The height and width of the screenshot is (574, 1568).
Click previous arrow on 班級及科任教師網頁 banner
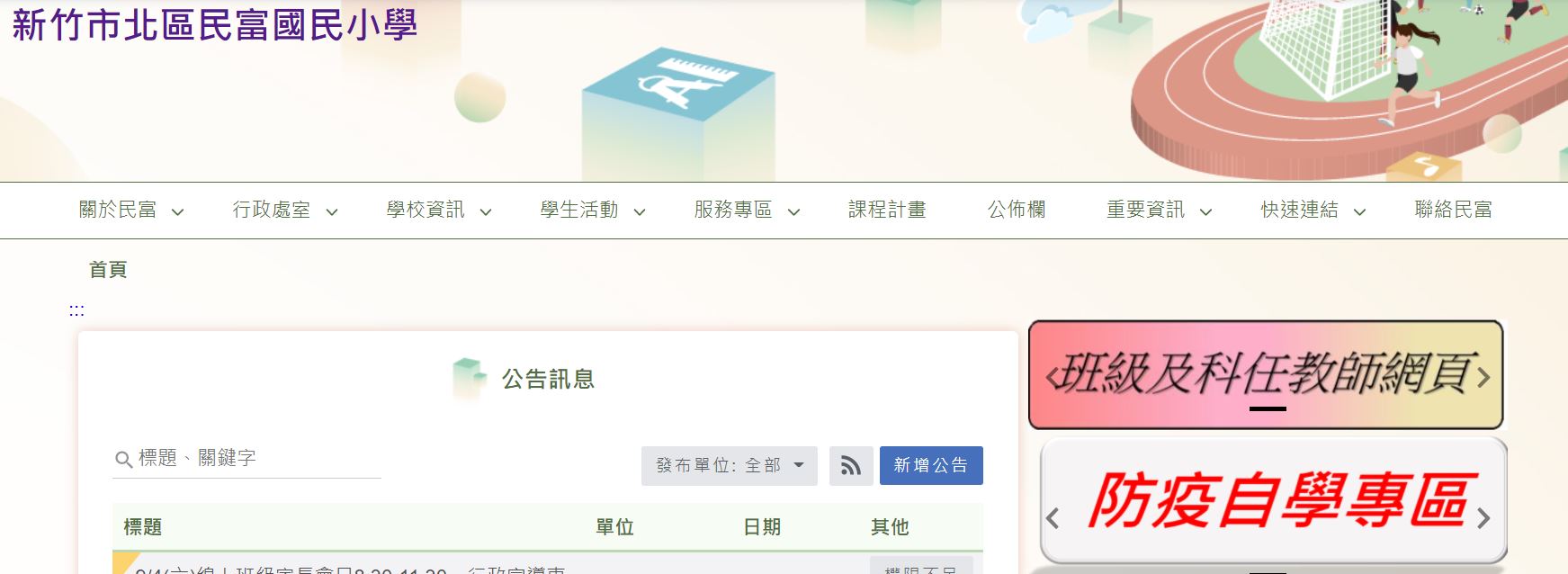tap(1053, 377)
